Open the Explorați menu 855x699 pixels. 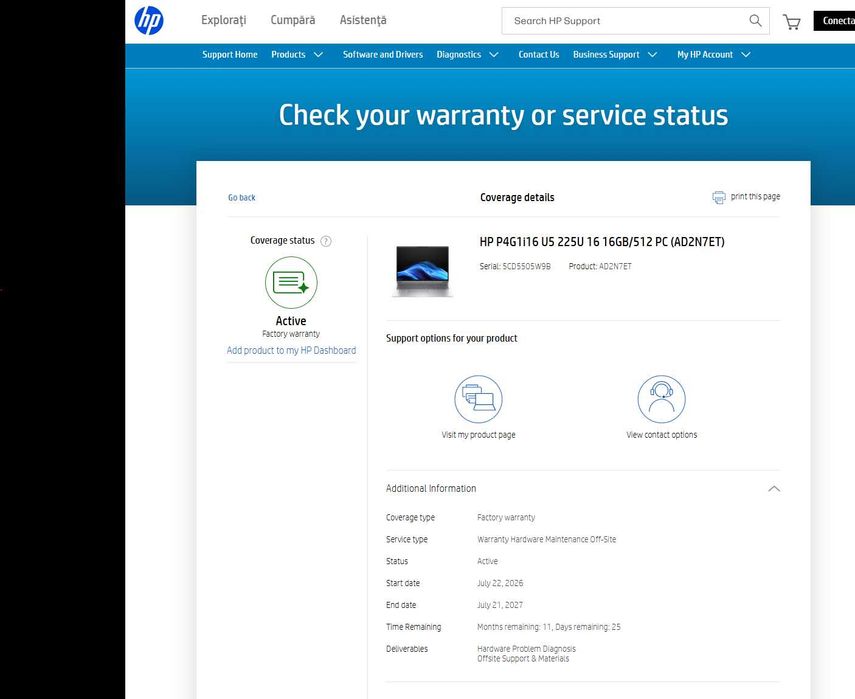point(224,20)
